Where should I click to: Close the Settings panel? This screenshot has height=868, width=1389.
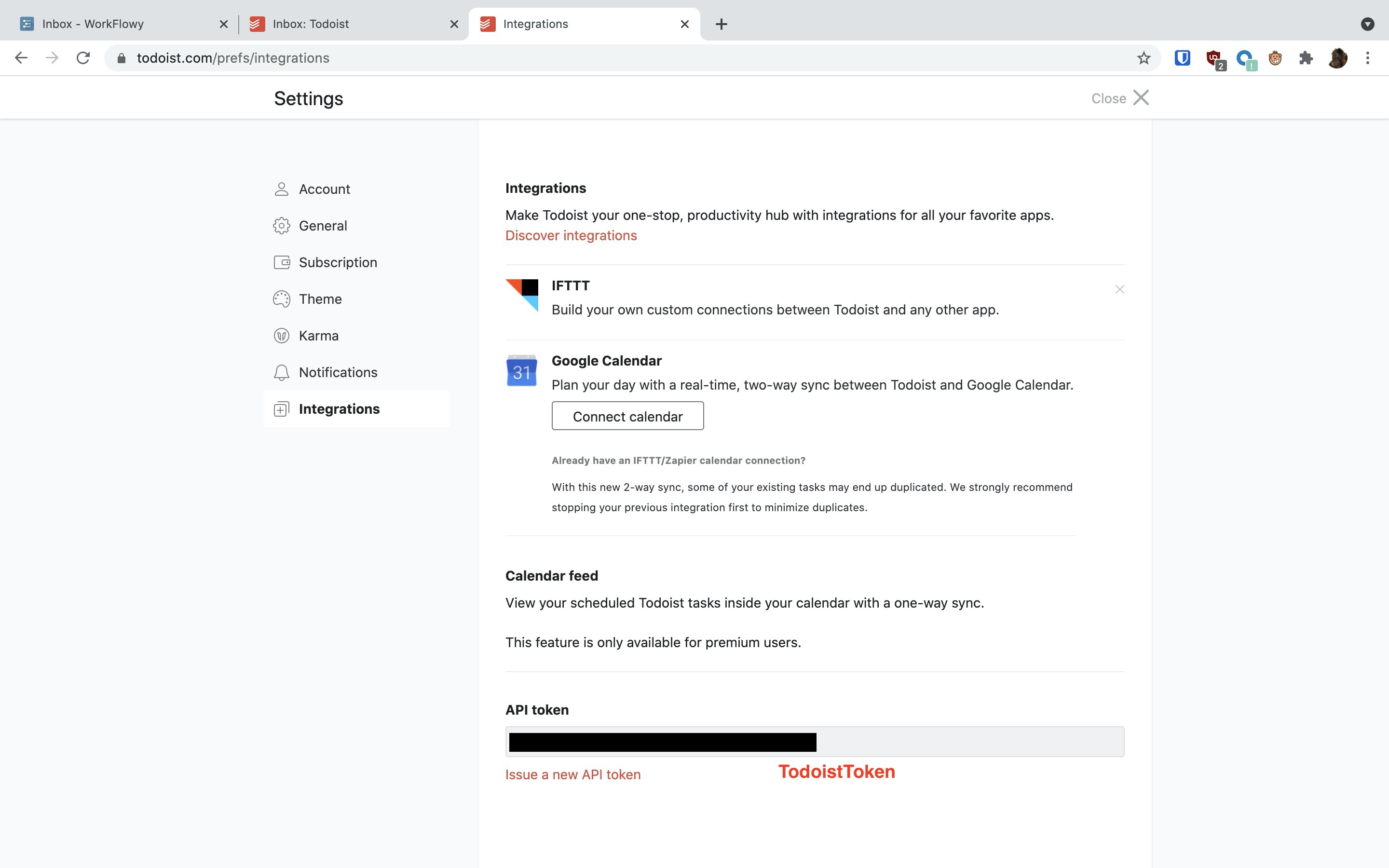(1119, 98)
